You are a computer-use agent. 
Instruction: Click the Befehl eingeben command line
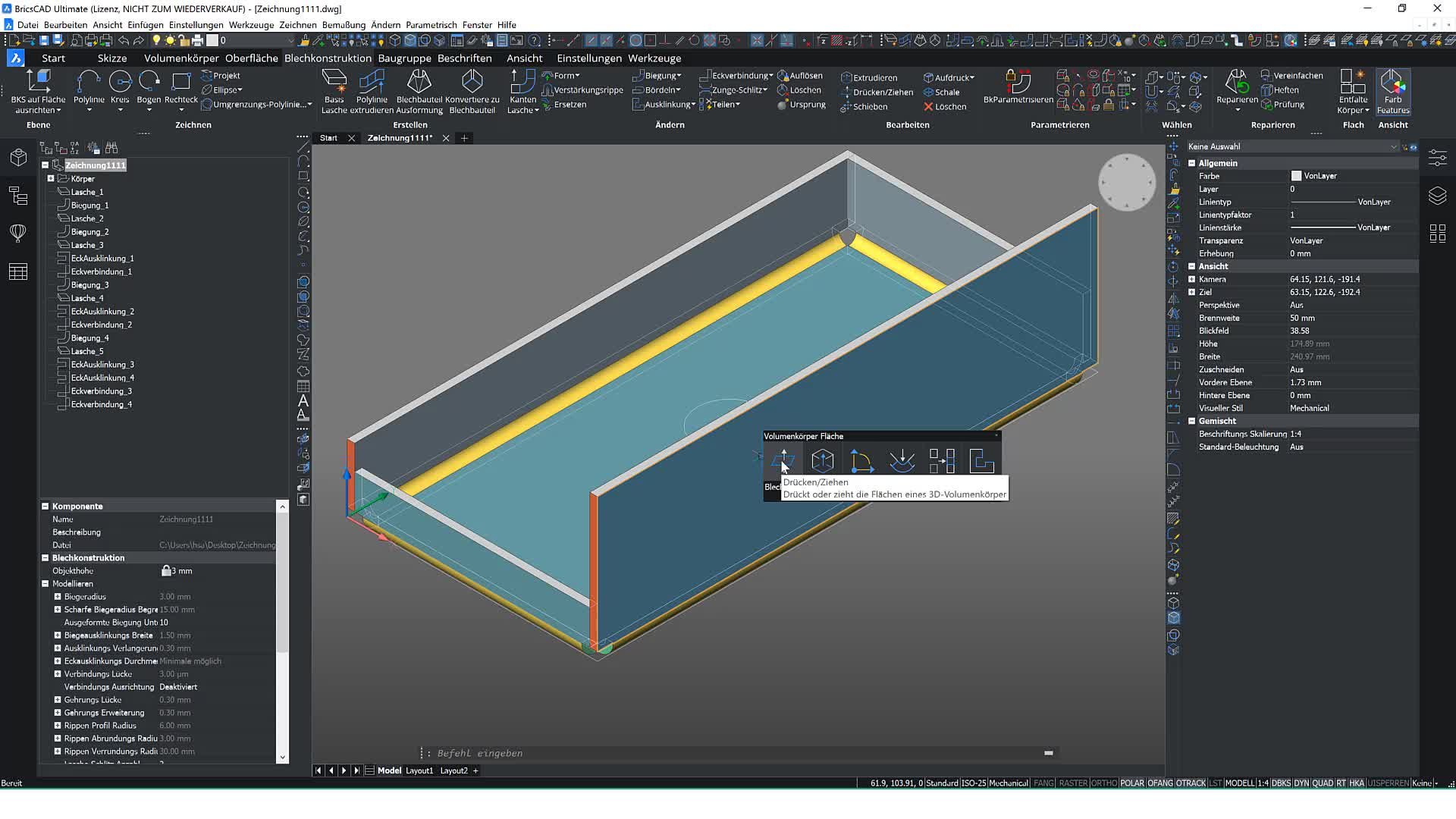click(736, 753)
